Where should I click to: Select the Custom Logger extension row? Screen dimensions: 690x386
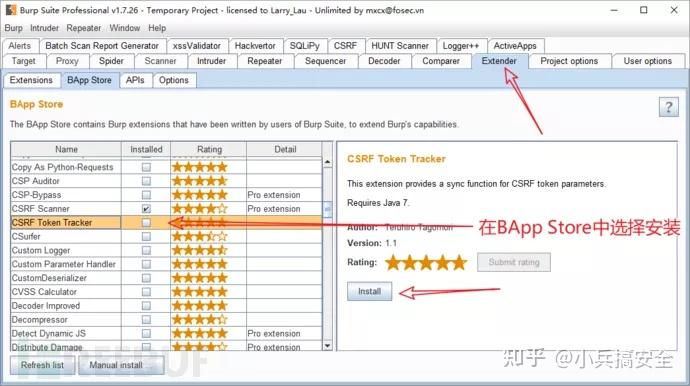[x=166, y=250]
